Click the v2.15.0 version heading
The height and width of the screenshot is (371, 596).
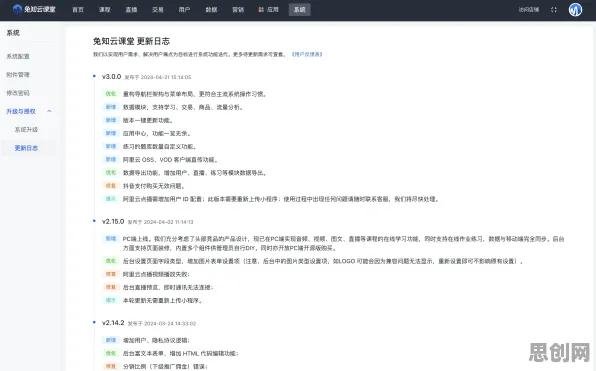(x=113, y=221)
